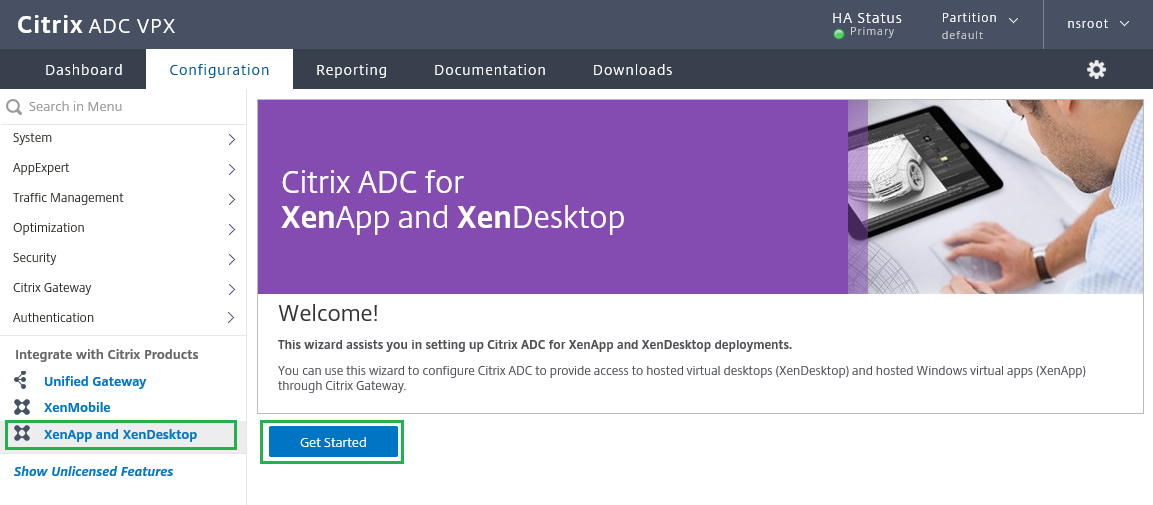This screenshot has height=505, width=1153.
Task: Click the green HA Status indicator
Action: coord(839,33)
